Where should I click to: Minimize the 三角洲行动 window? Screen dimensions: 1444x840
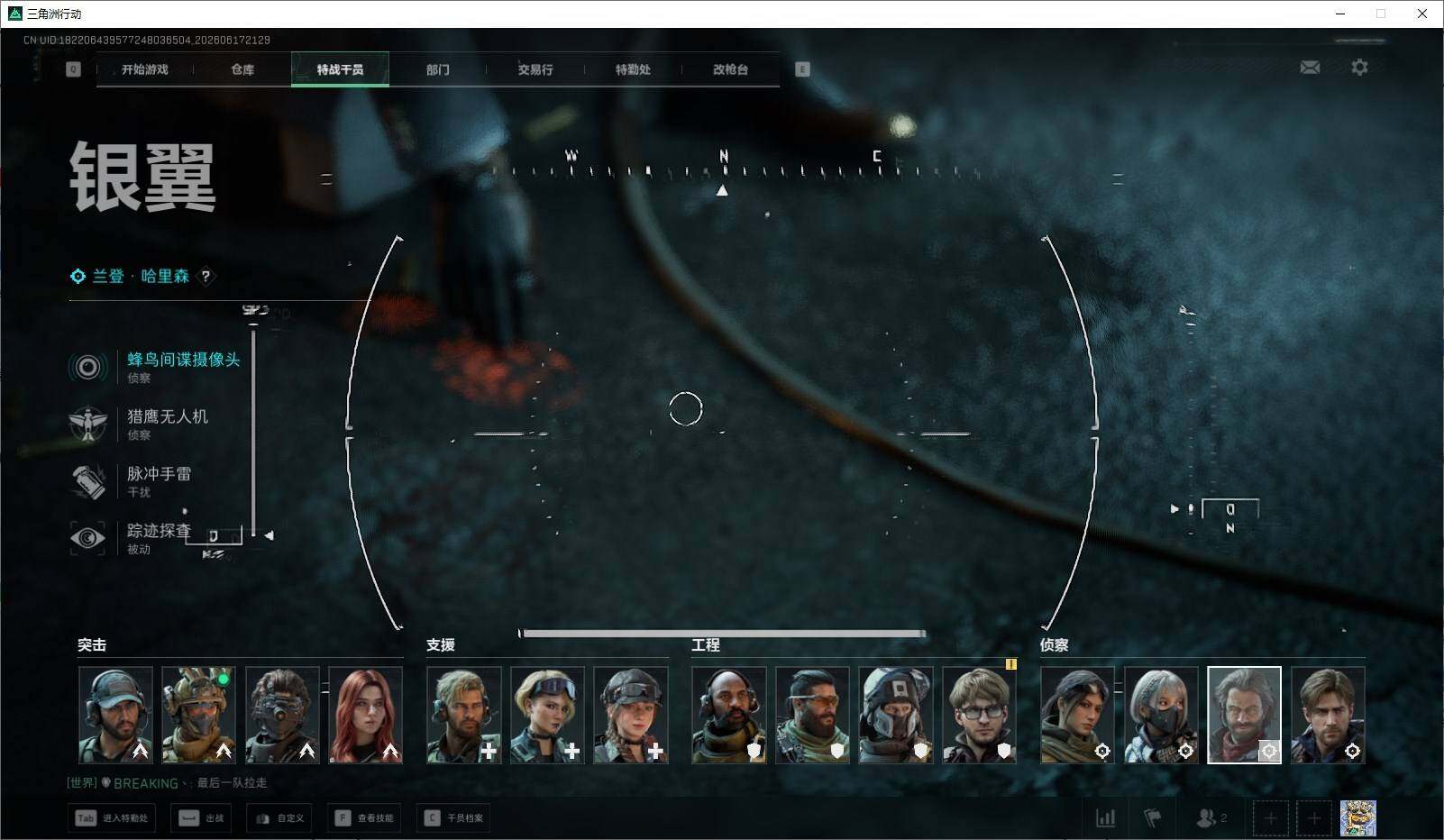coord(1340,14)
